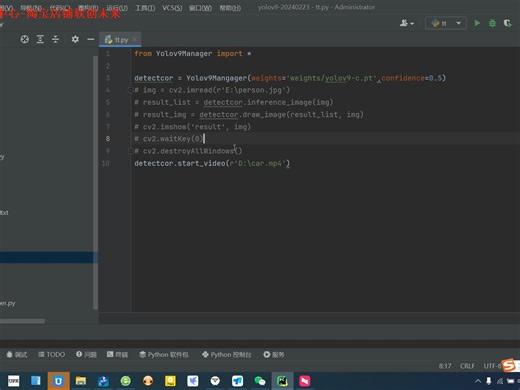Click the 8:17 cursor position in status bar

coord(445,366)
